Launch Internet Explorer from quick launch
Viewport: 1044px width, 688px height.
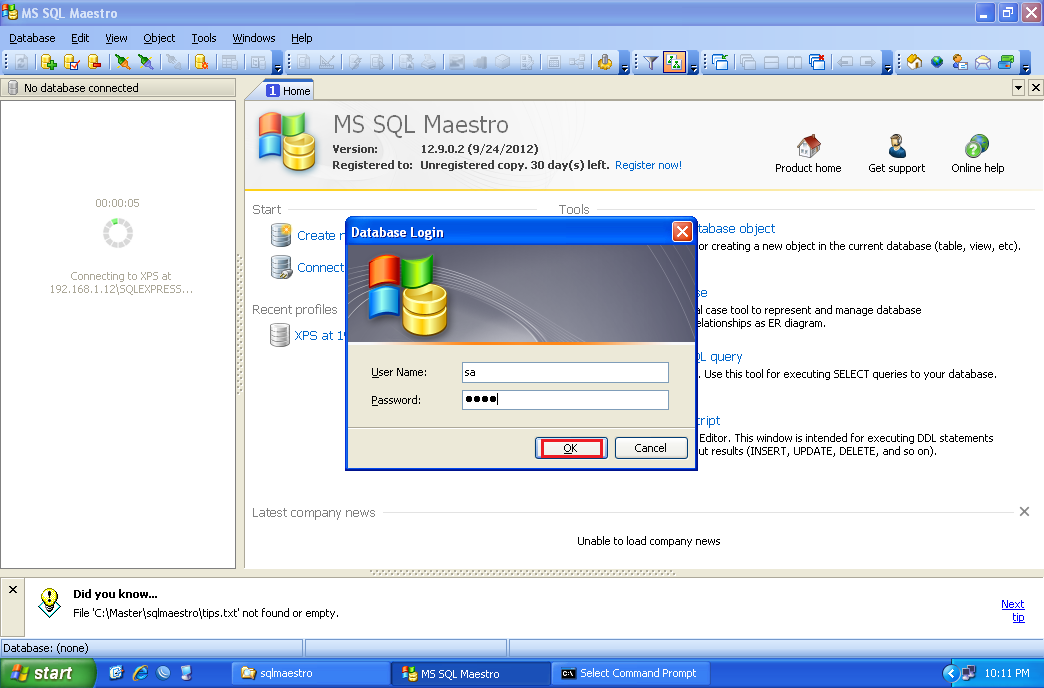coord(140,673)
